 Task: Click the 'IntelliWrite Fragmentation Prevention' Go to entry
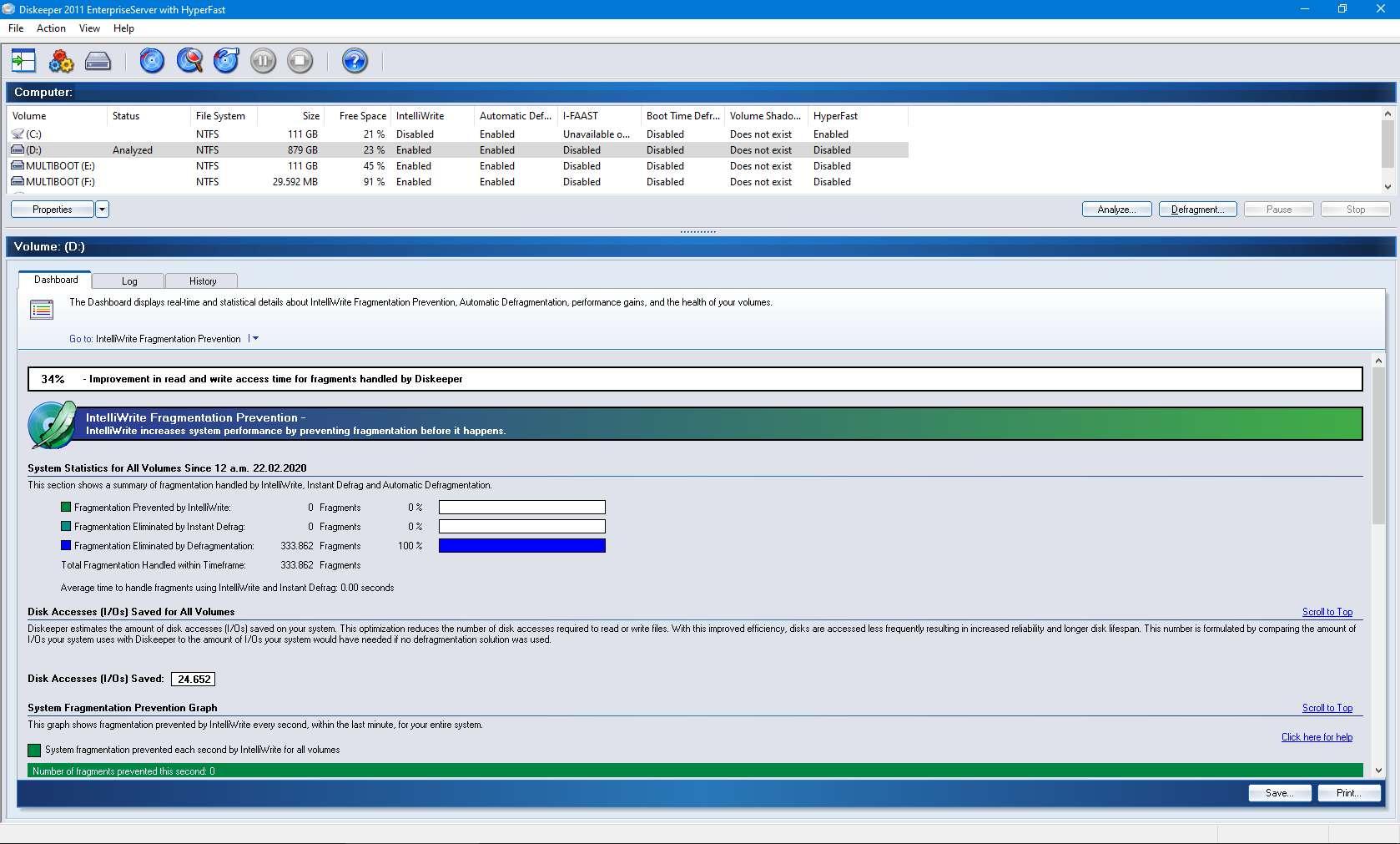(x=168, y=339)
